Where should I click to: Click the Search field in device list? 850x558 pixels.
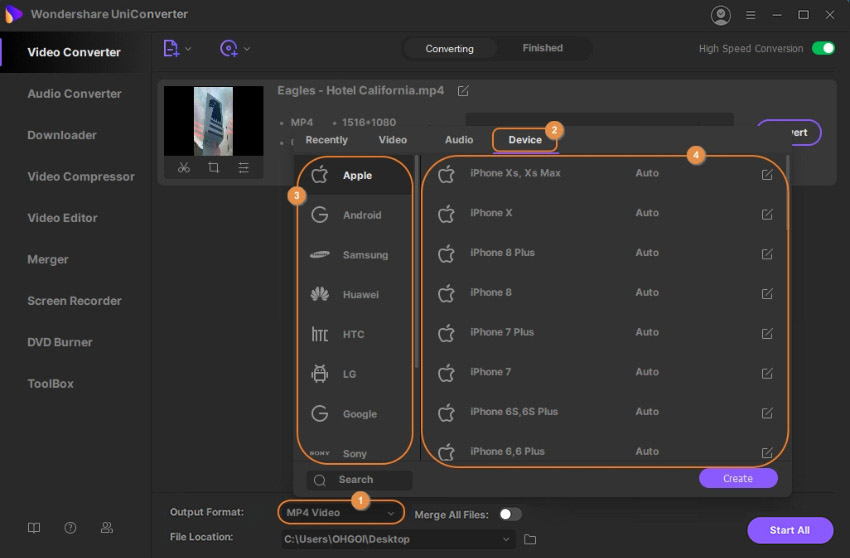click(x=360, y=480)
